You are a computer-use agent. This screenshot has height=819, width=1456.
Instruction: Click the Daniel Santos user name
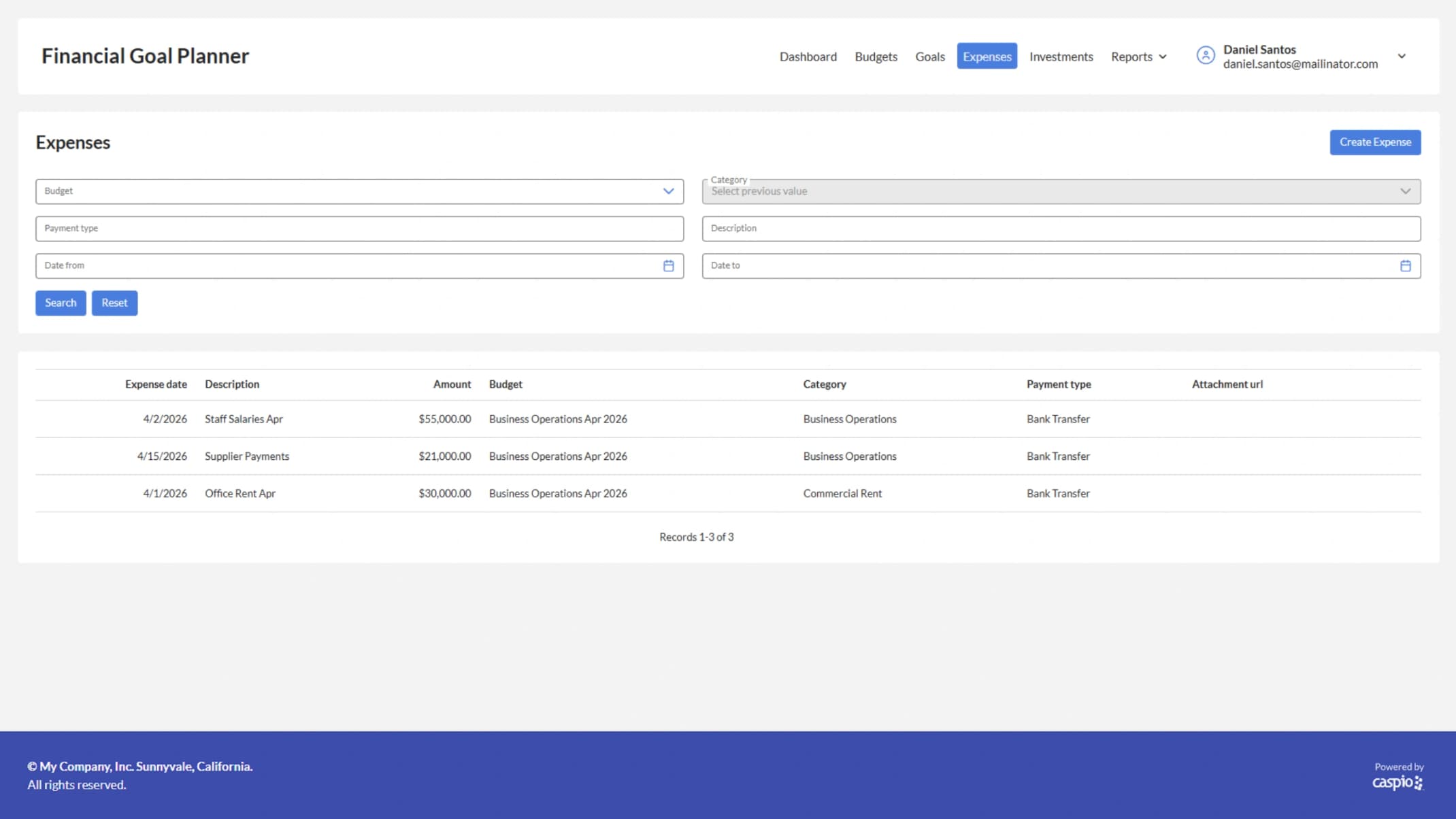pos(1259,50)
